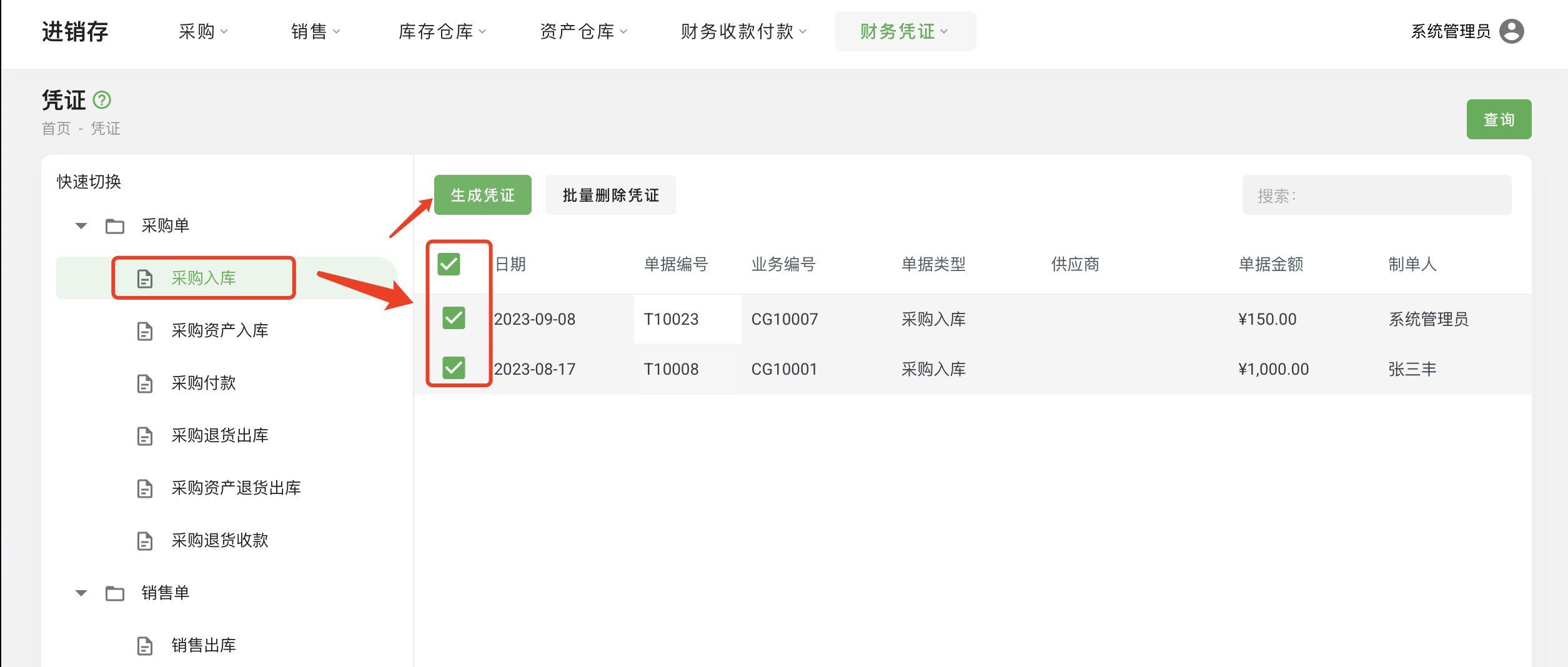1568x667 pixels.
Task: Click the document icon beside 采购退货出库
Action: coord(145,436)
